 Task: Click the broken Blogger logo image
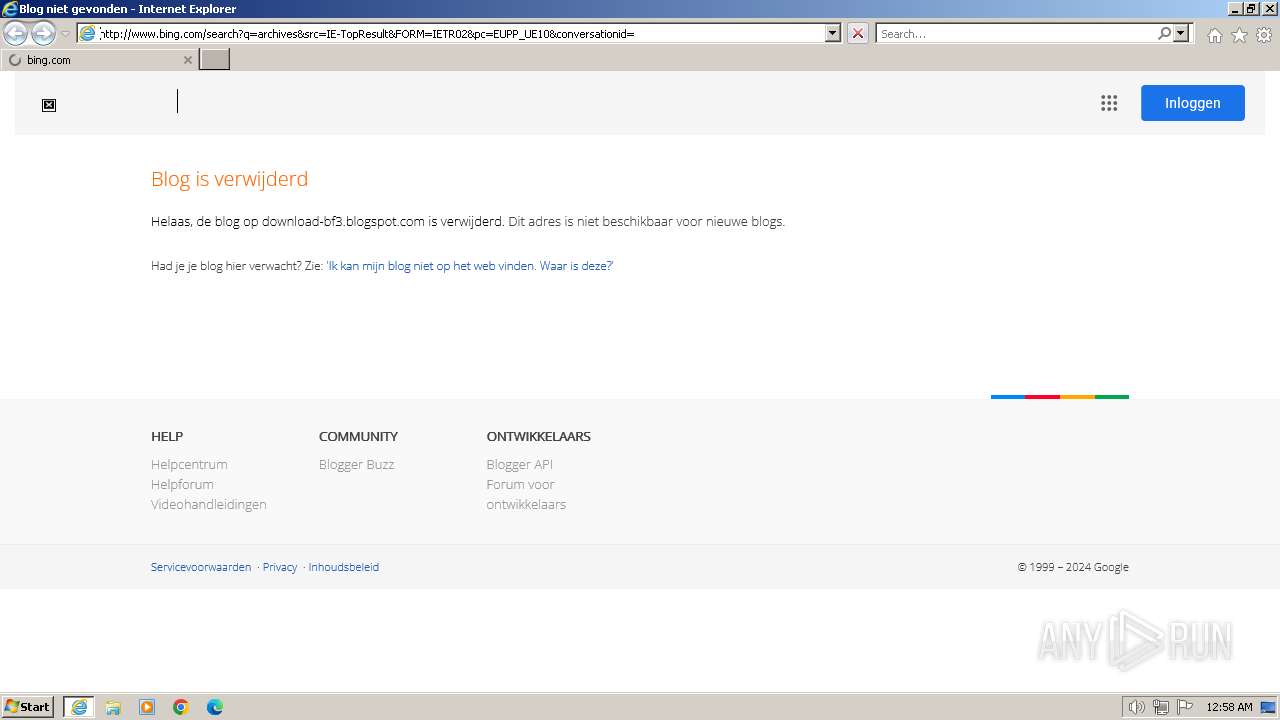pyautogui.click(x=49, y=105)
